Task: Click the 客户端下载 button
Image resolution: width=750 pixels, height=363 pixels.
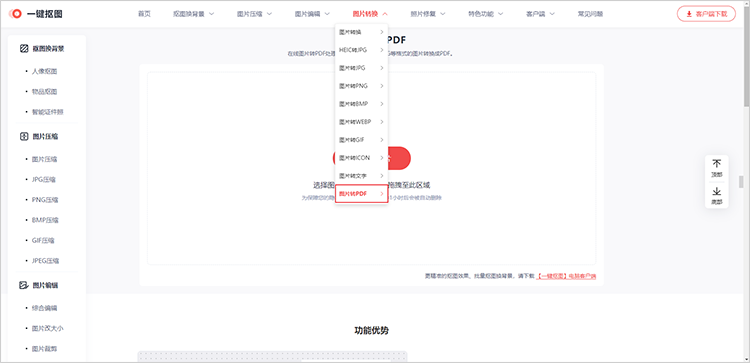Action: [x=706, y=14]
